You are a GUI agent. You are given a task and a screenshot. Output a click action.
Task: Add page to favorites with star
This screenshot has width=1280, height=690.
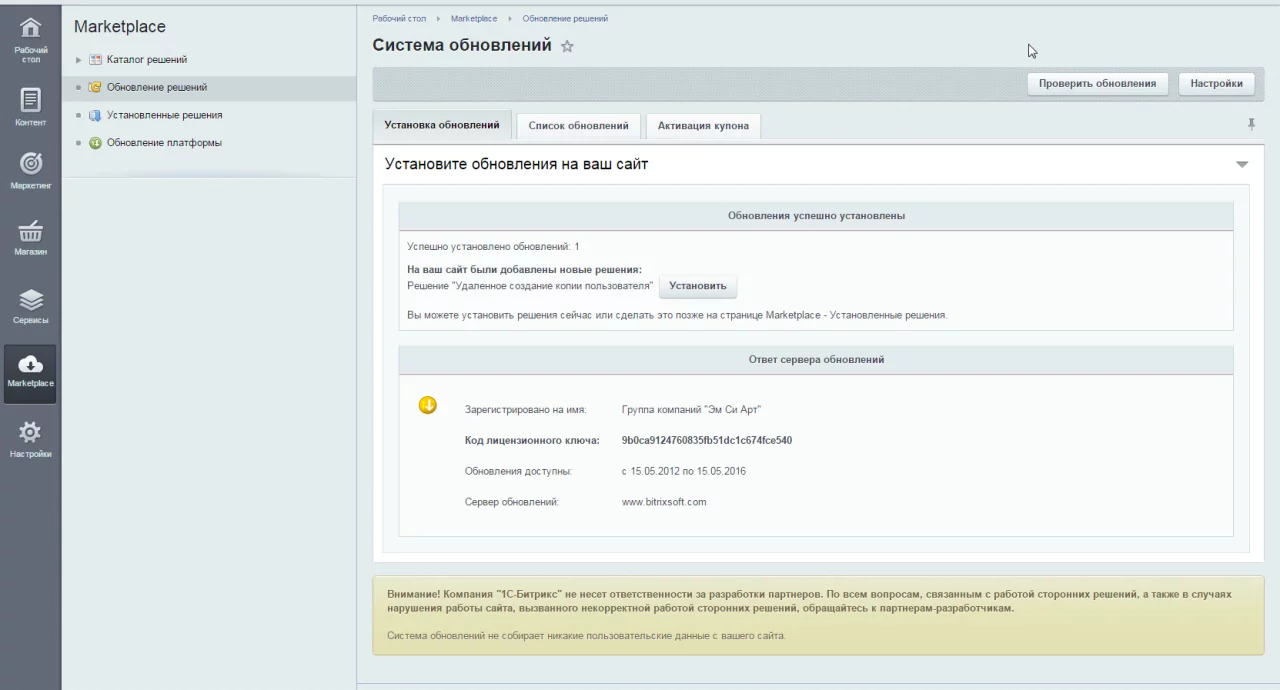click(567, 46)
